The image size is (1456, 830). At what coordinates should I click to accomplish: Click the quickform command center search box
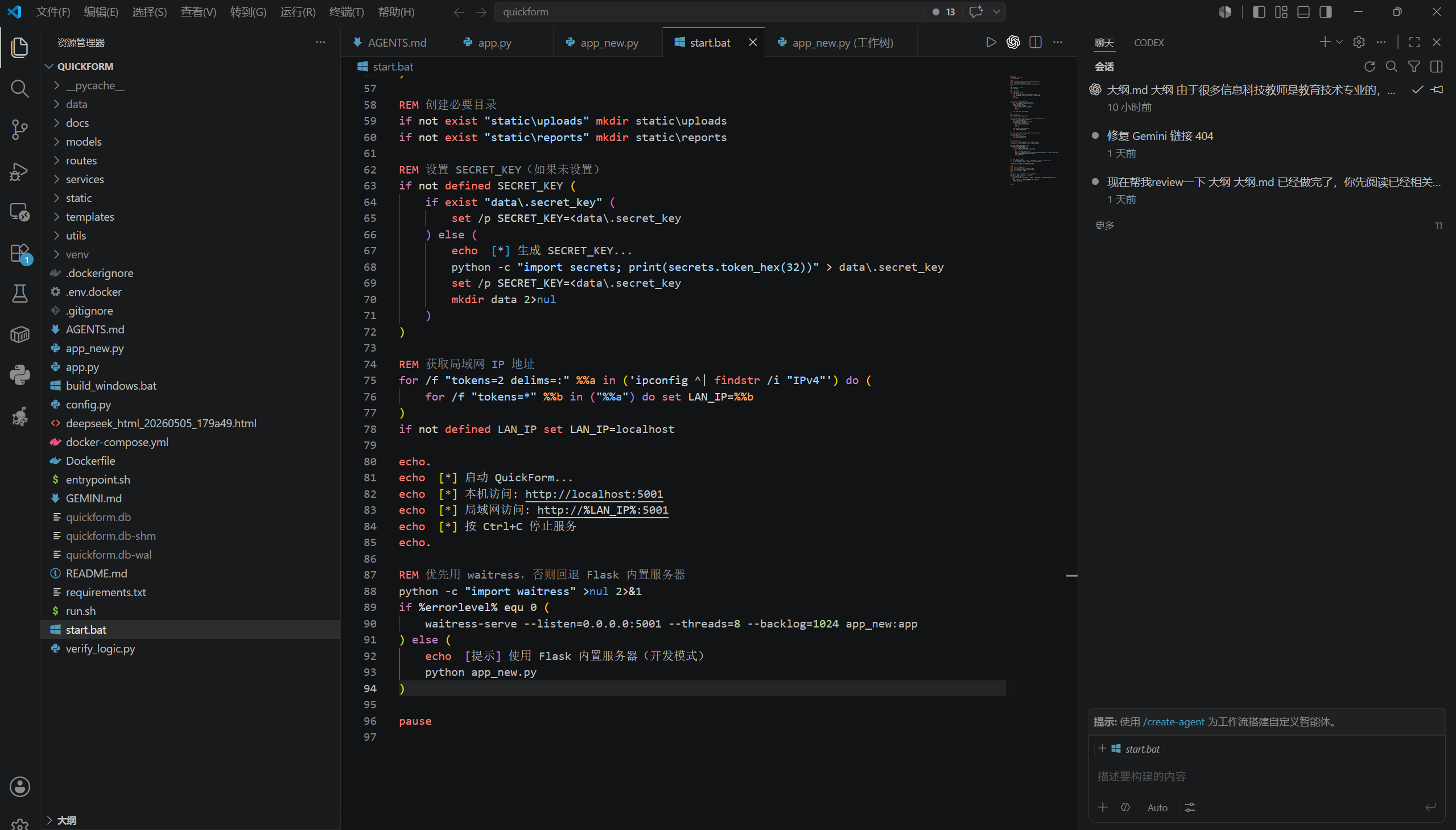point(710,12)
